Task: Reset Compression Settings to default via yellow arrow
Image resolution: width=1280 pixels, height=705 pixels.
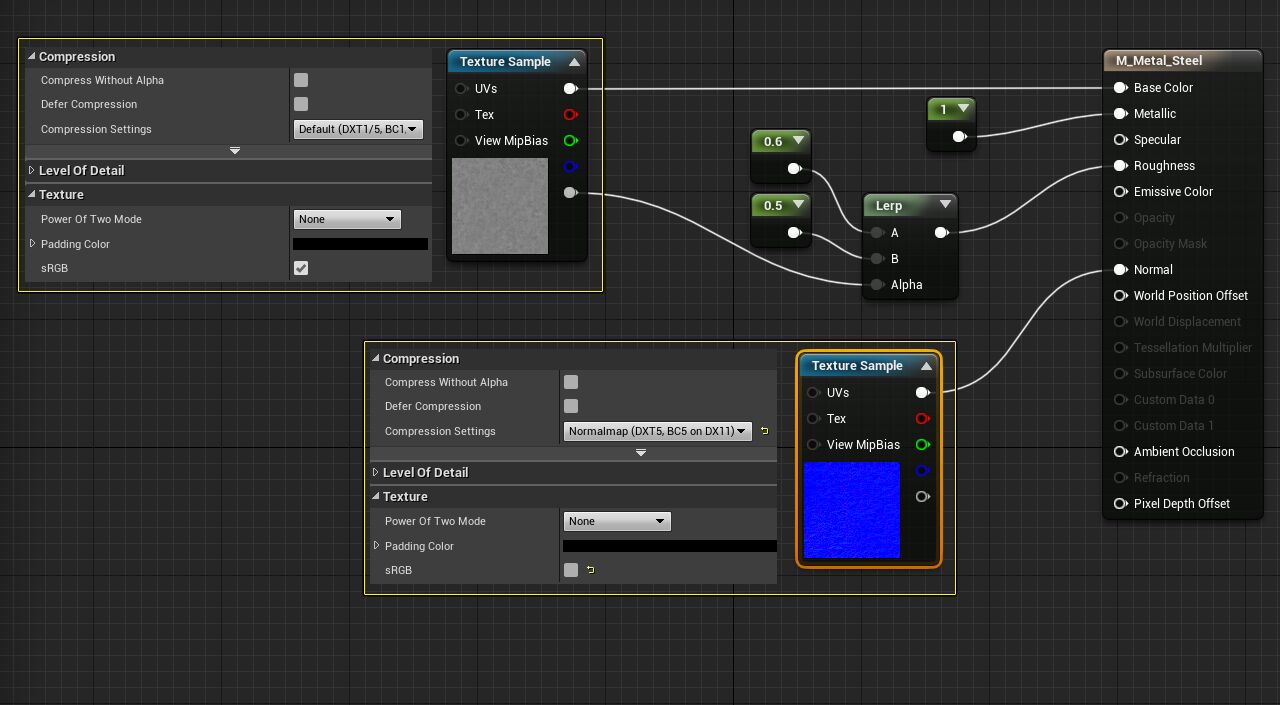Action: pos(765,431)
